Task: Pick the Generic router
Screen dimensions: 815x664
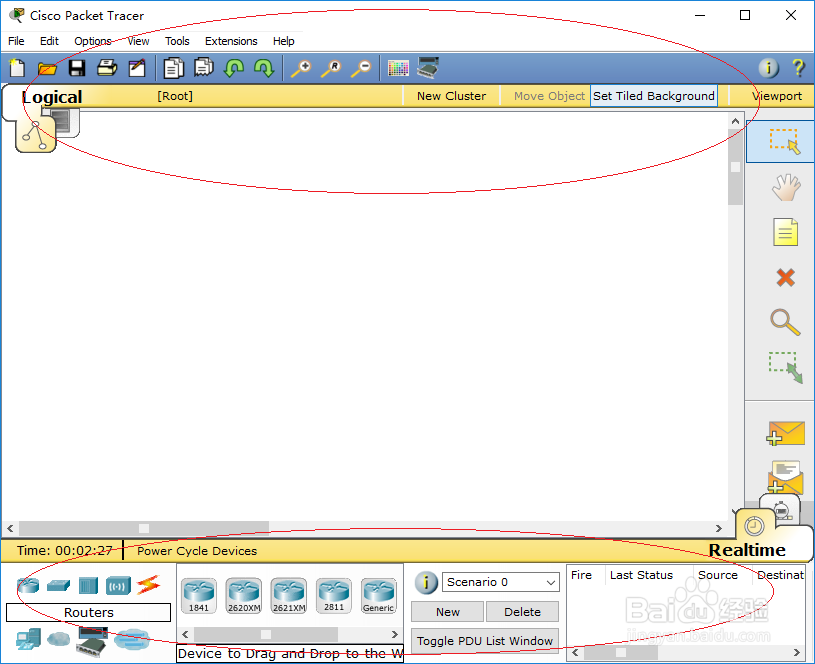Action: 379,596
